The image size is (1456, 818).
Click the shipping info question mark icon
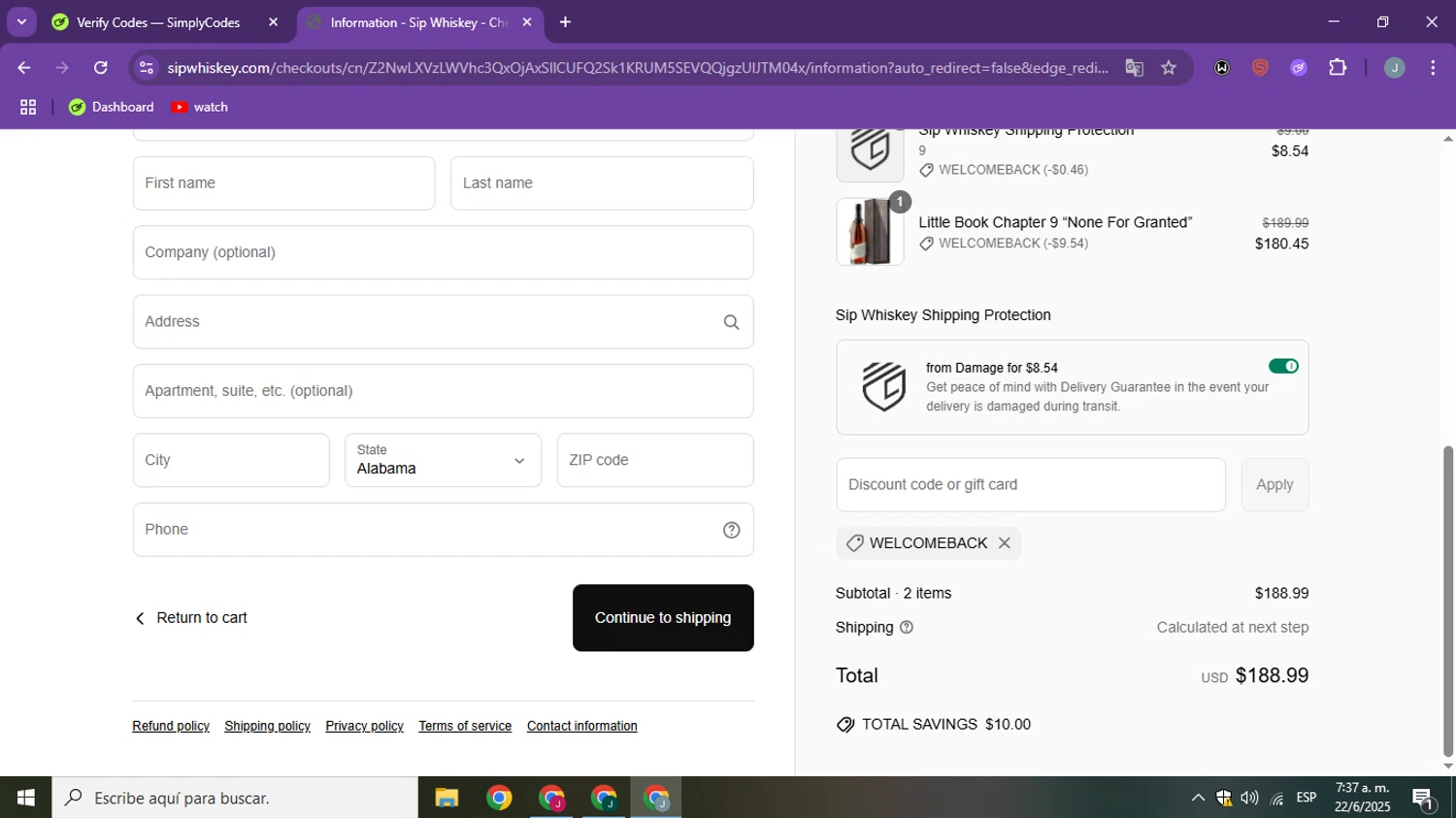pyautogui.click(x=907, y=628)
